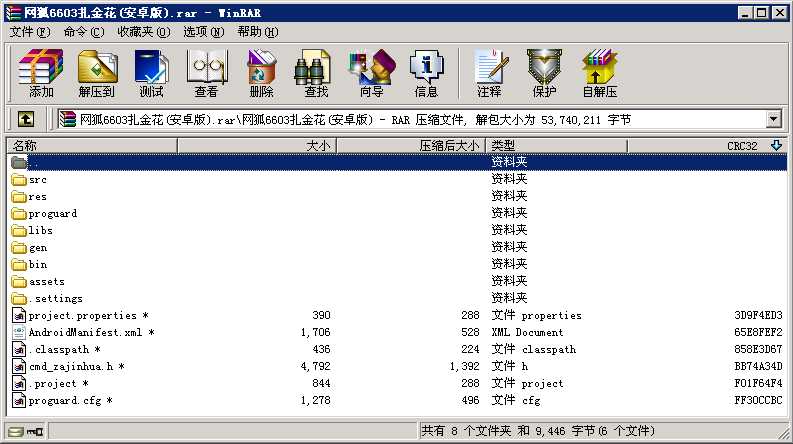793x444 pixels.
Task: Click size value 4,792
Action: coord(315,366)
